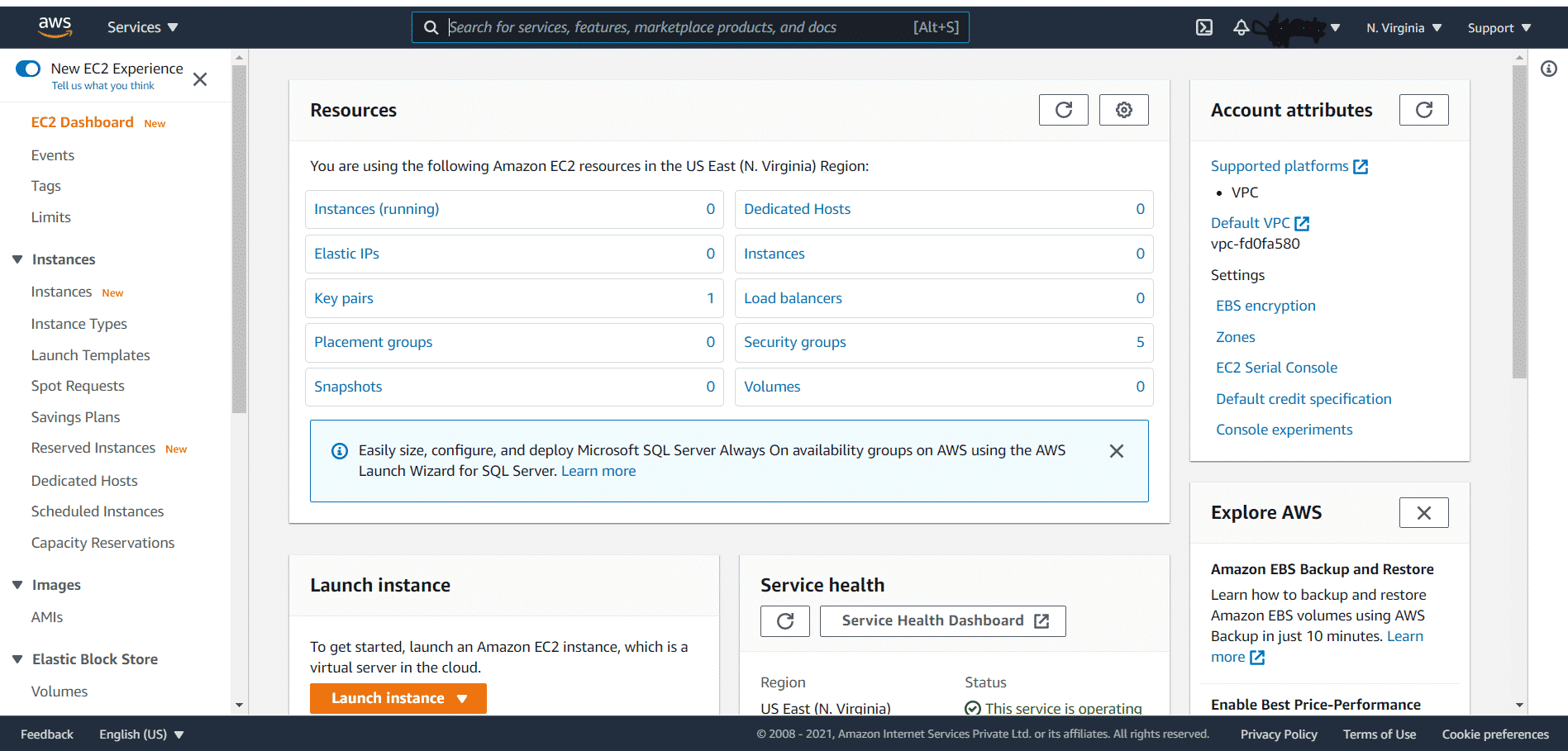Click the search services input field
Viewport: 1568px width, 751px height.
[690, 27]
